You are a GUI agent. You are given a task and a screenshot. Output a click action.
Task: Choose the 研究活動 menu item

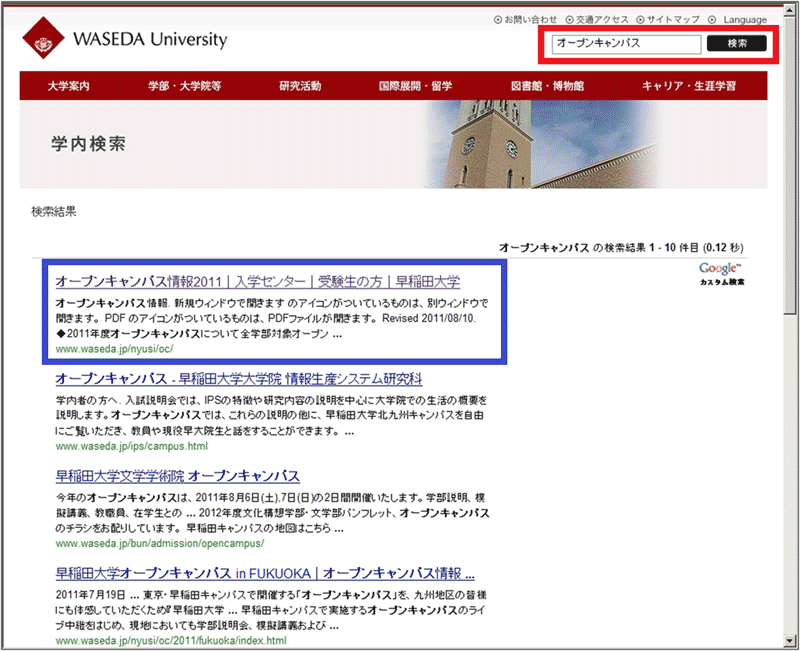(x=300, y=86)
